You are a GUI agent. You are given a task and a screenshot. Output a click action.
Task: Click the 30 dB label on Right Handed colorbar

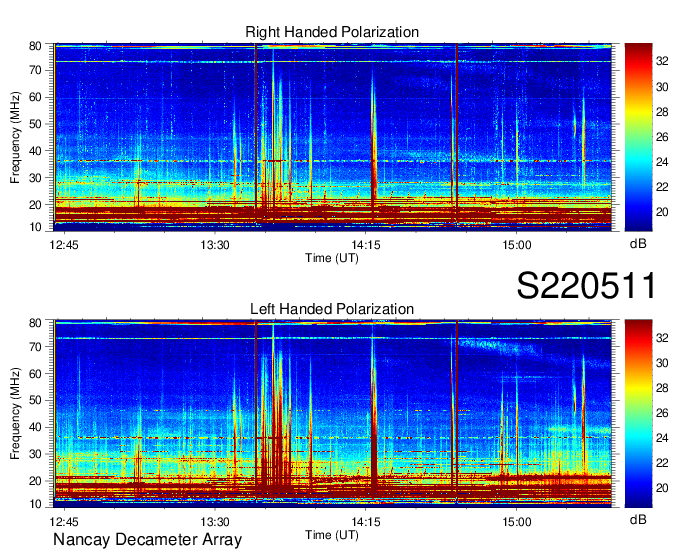(x=662, y=87)
